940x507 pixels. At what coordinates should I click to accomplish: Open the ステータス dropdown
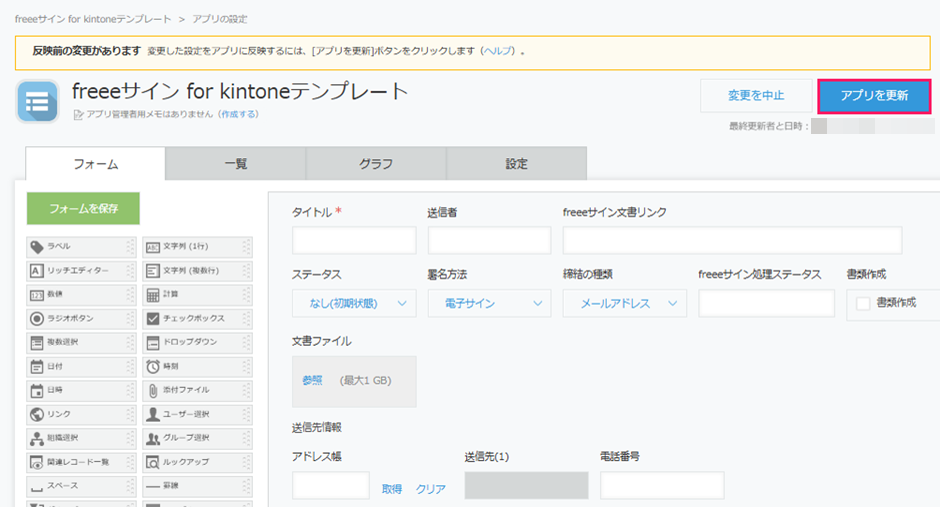[x=354, y=304]
